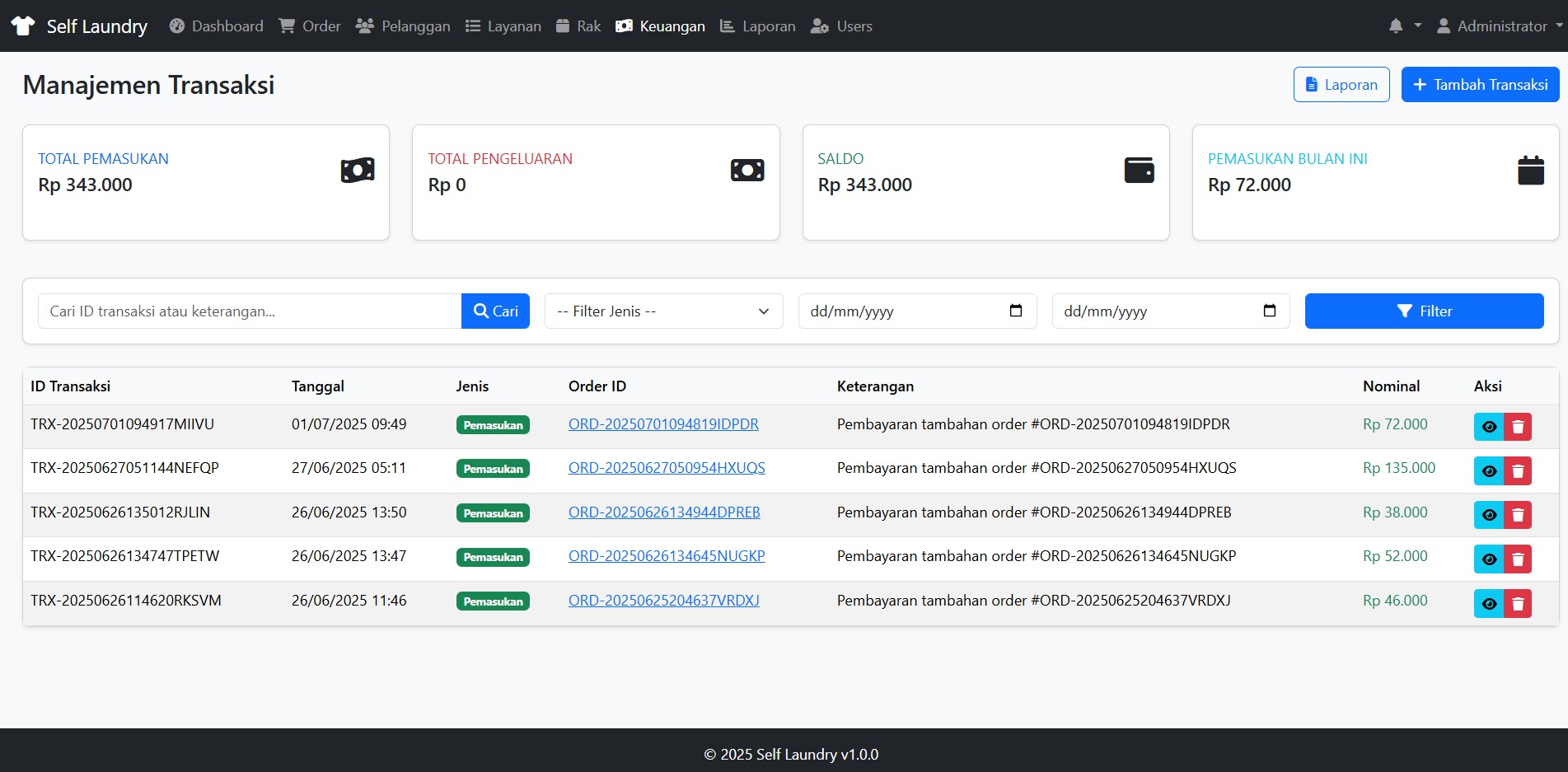
Task: Navigate to Pelanggan page
Action: click(x=403, y=26)
